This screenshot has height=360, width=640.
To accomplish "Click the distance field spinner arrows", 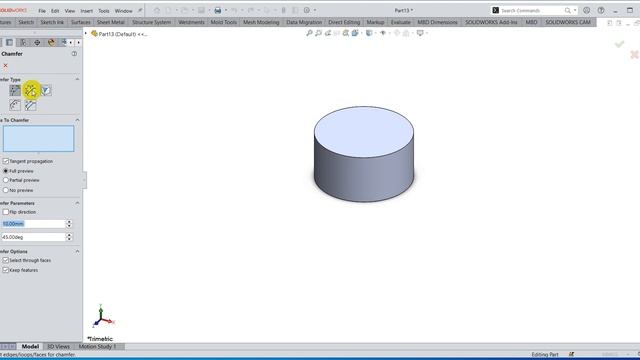I will click(x=69, y=224).
